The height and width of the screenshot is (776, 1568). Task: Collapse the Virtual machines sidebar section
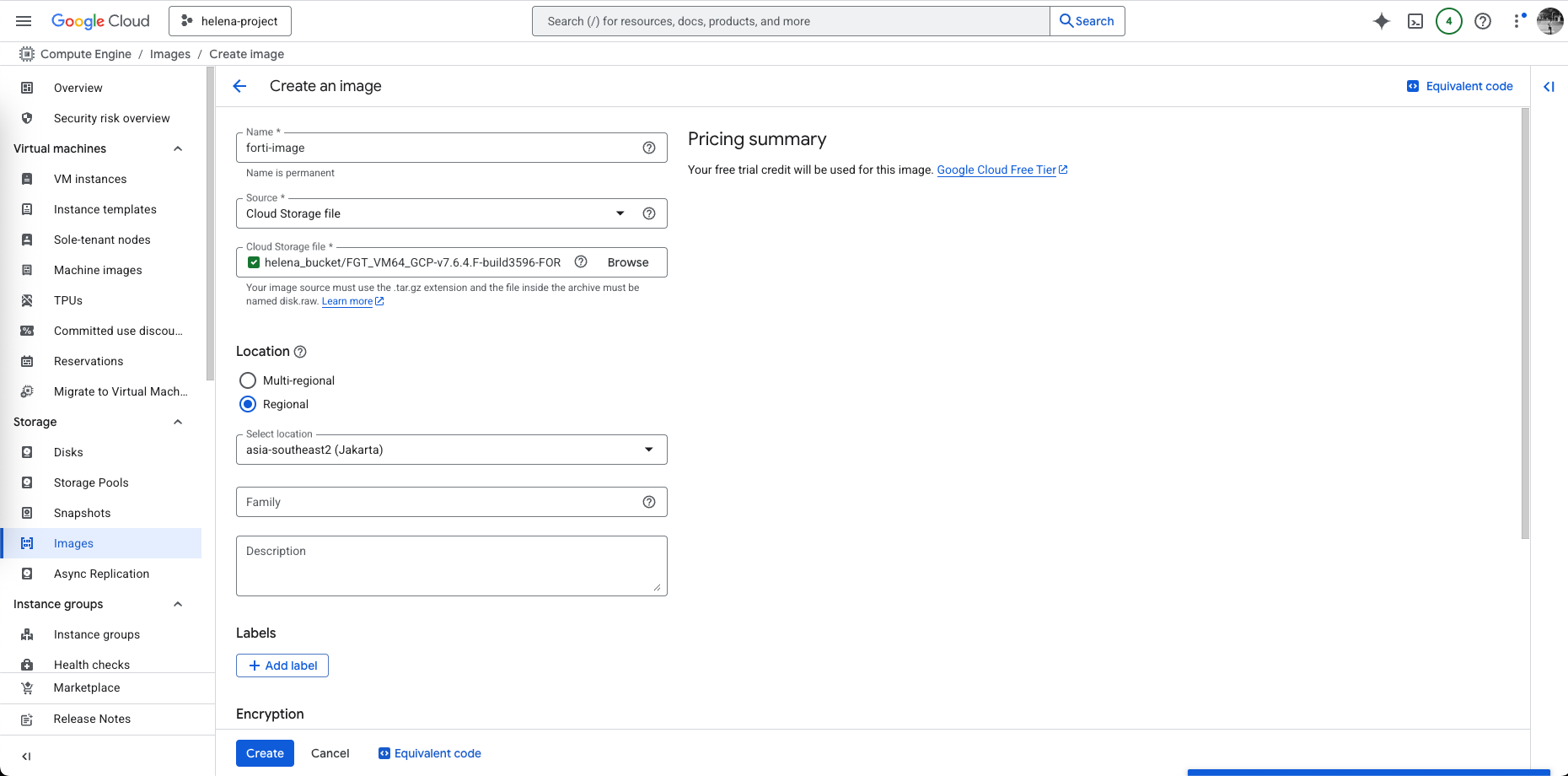(x=178, y=148)
